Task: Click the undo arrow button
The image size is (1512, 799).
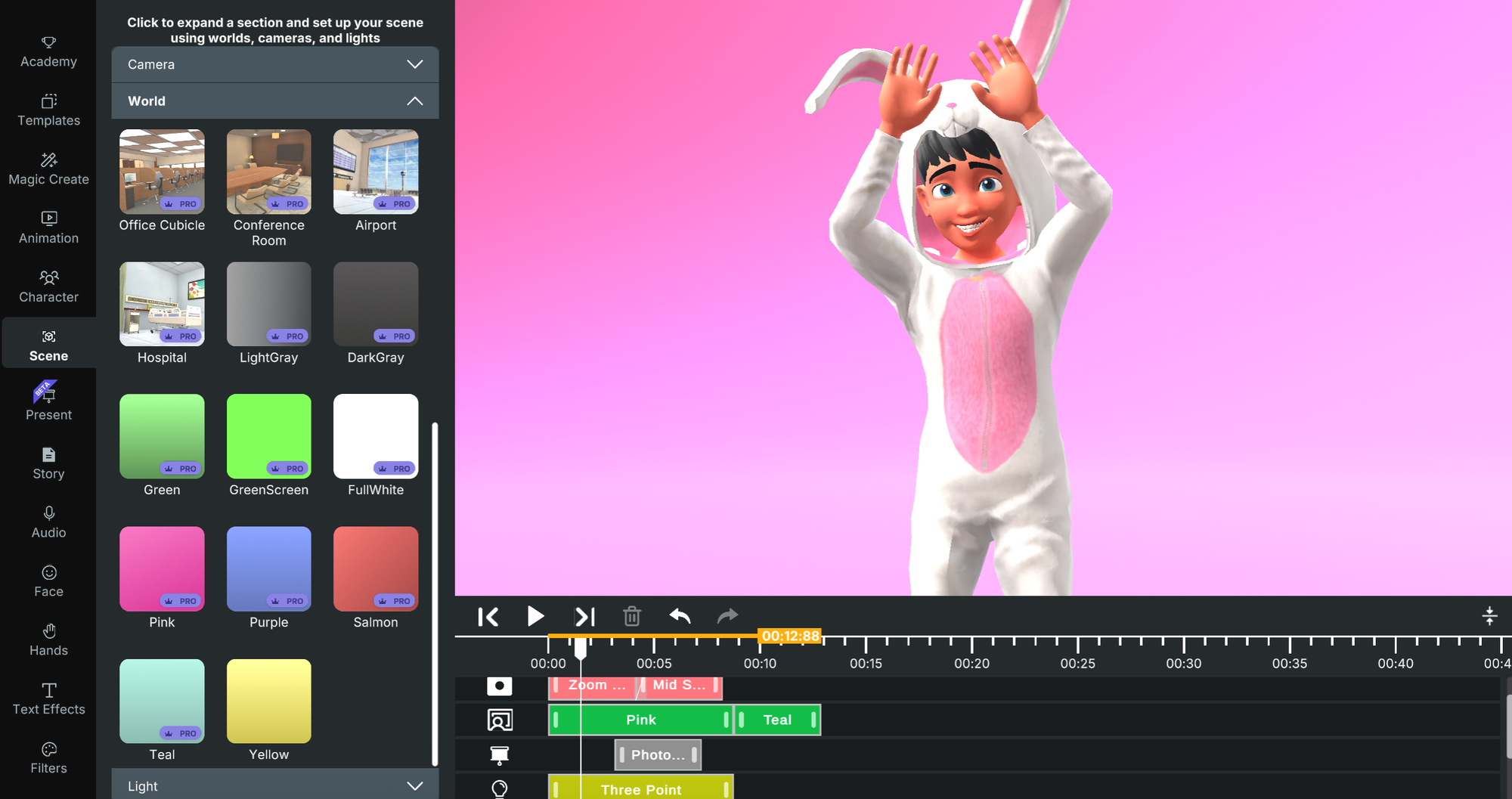Action: 679,615
